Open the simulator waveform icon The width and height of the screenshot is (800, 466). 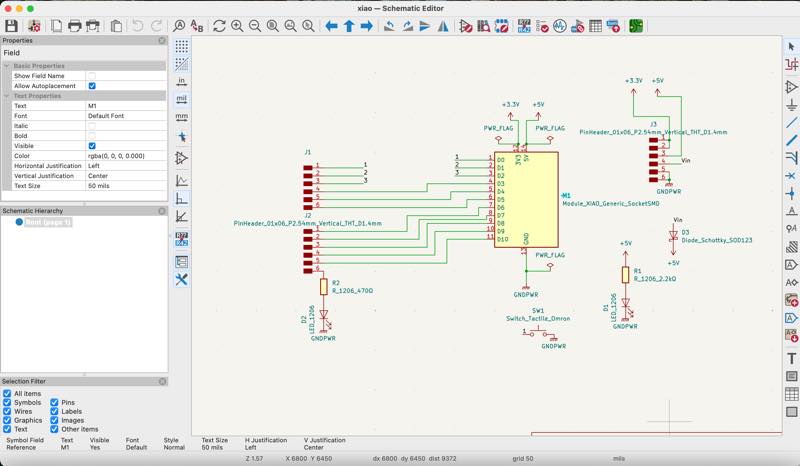[x=560, y=26]
